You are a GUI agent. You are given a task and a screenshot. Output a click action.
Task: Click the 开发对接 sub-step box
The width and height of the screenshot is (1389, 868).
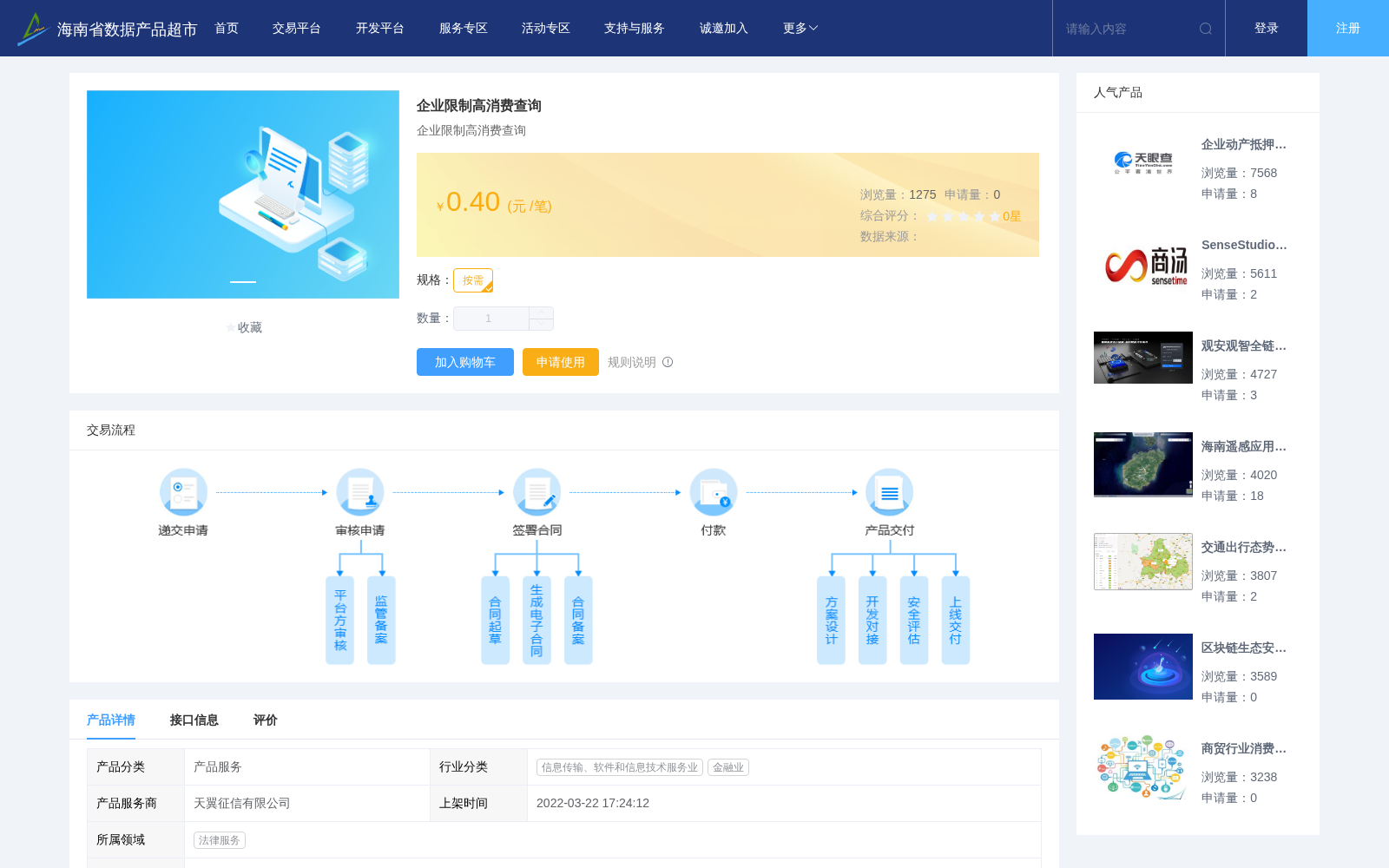(872, 621)
